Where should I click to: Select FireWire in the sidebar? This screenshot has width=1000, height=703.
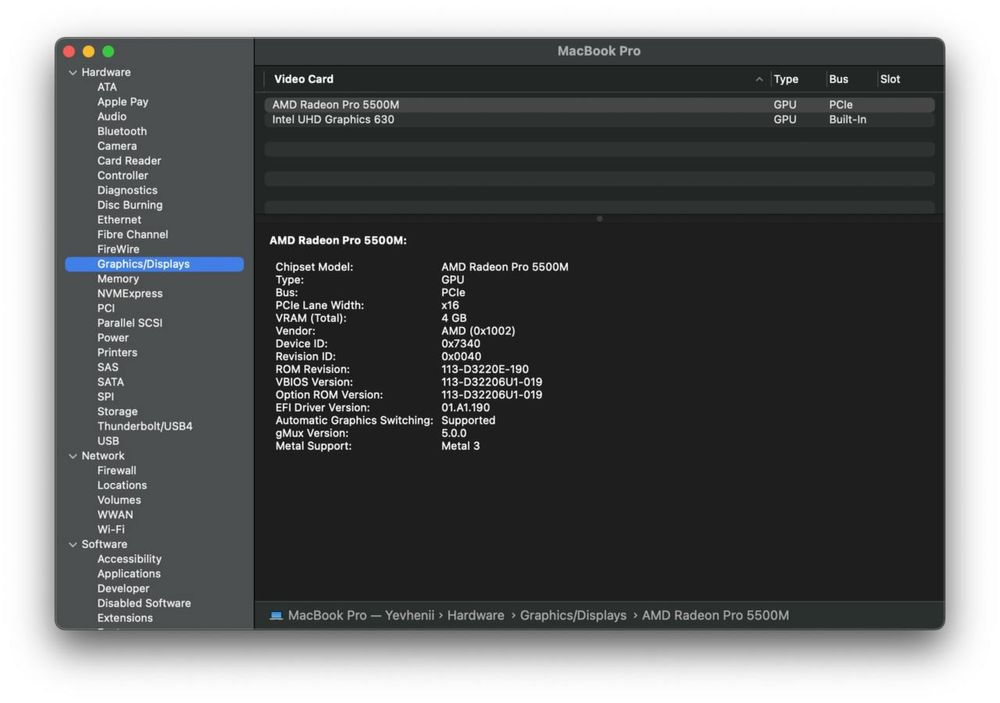(118, 249)
